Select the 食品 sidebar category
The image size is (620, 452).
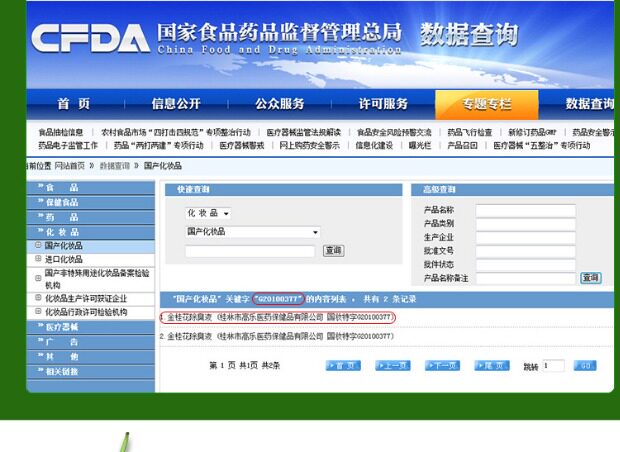coord(91,187)
